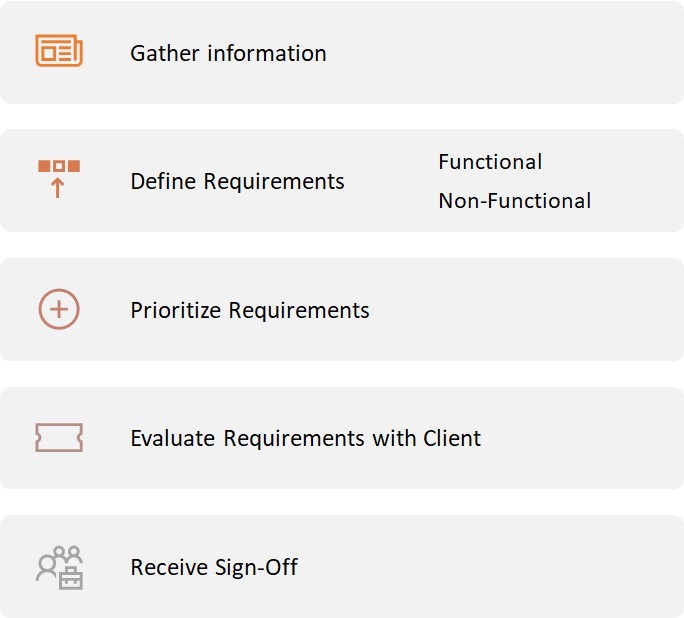Click the Gather information label

coord(228,54)
